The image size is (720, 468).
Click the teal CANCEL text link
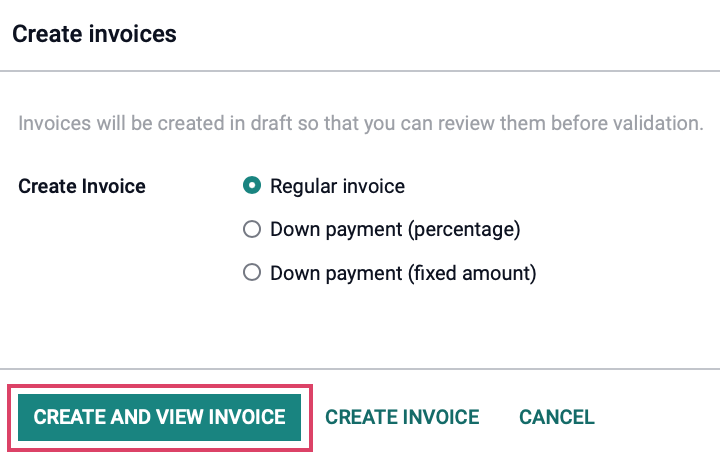[x=557, y=417]
